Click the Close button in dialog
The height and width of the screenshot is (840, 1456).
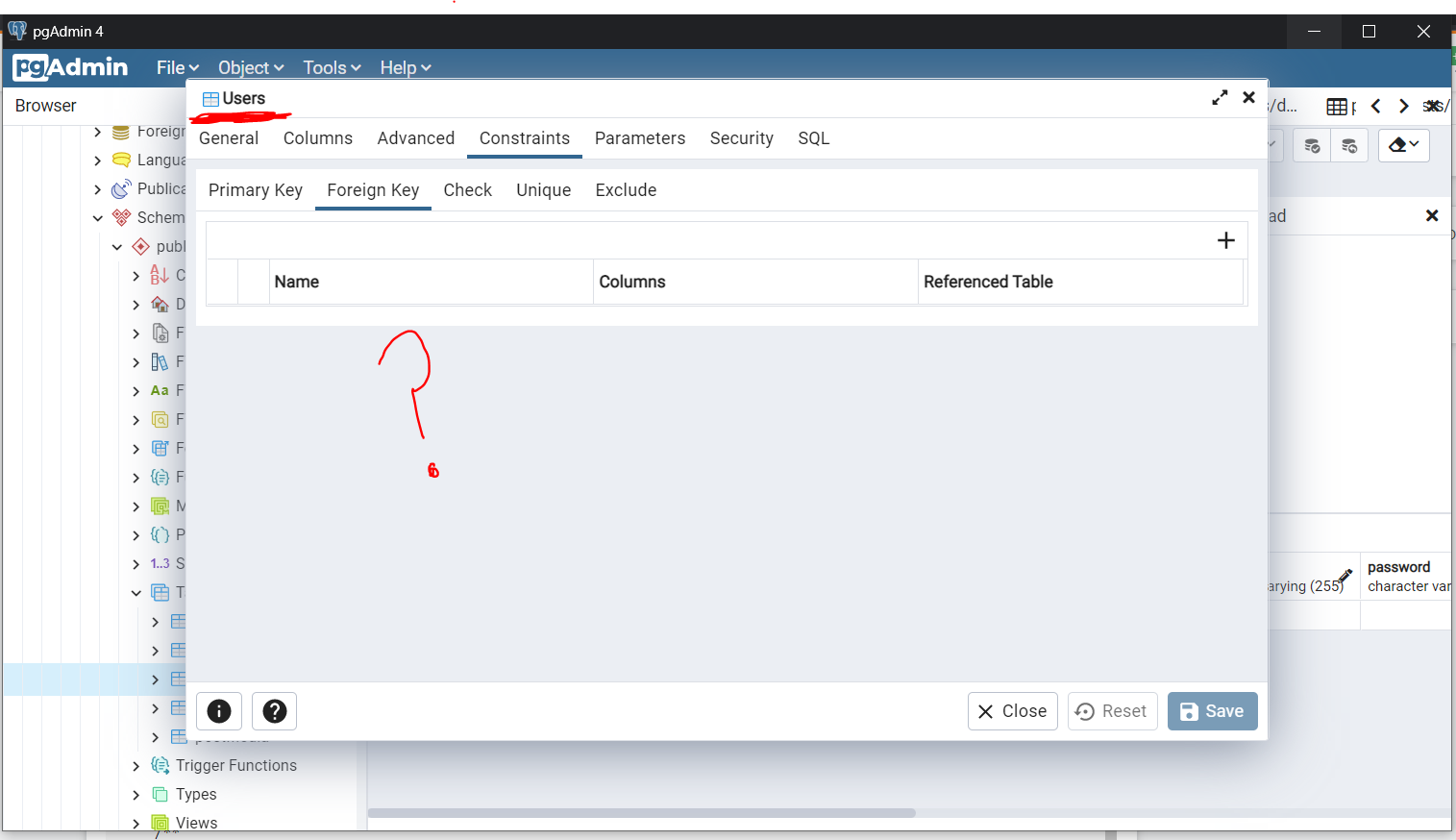pos(1013,711)
